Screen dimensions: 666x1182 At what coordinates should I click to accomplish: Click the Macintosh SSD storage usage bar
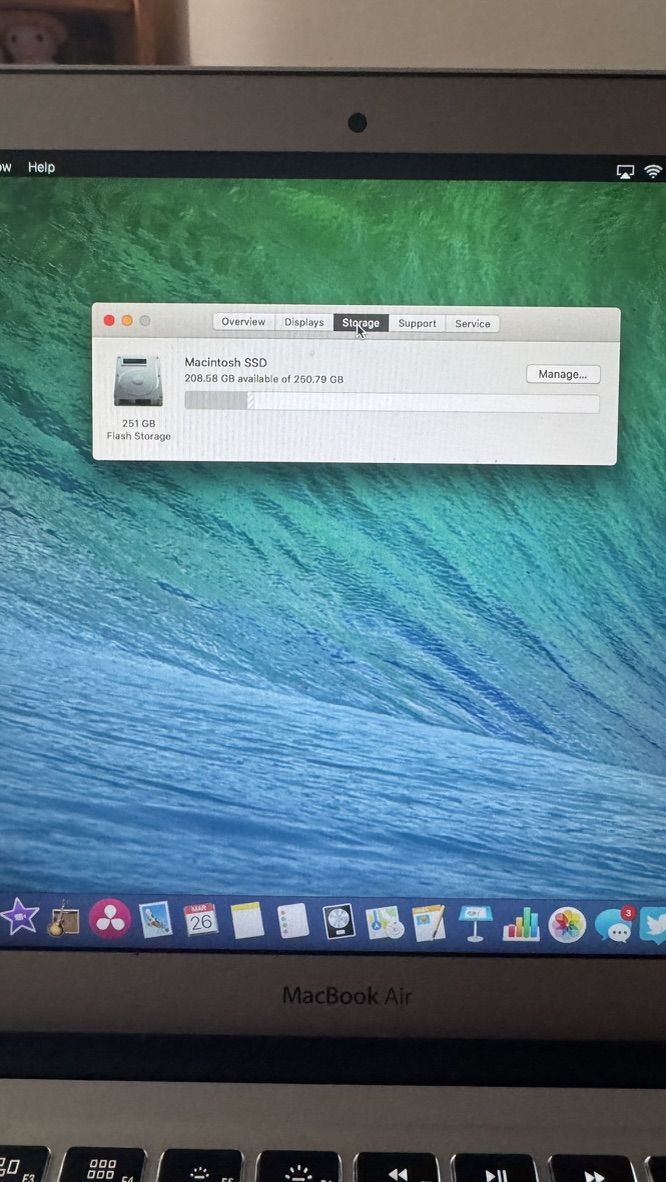[391, 402]
